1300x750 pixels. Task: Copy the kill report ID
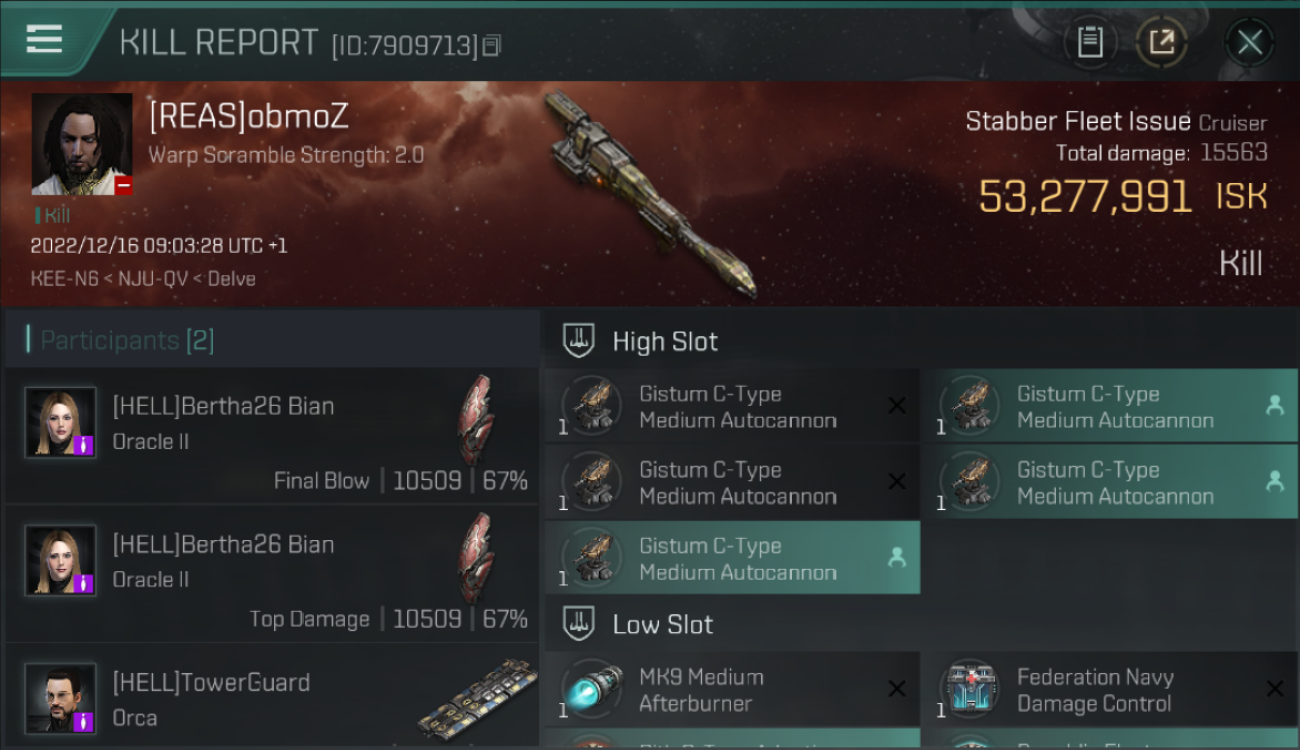491,45
